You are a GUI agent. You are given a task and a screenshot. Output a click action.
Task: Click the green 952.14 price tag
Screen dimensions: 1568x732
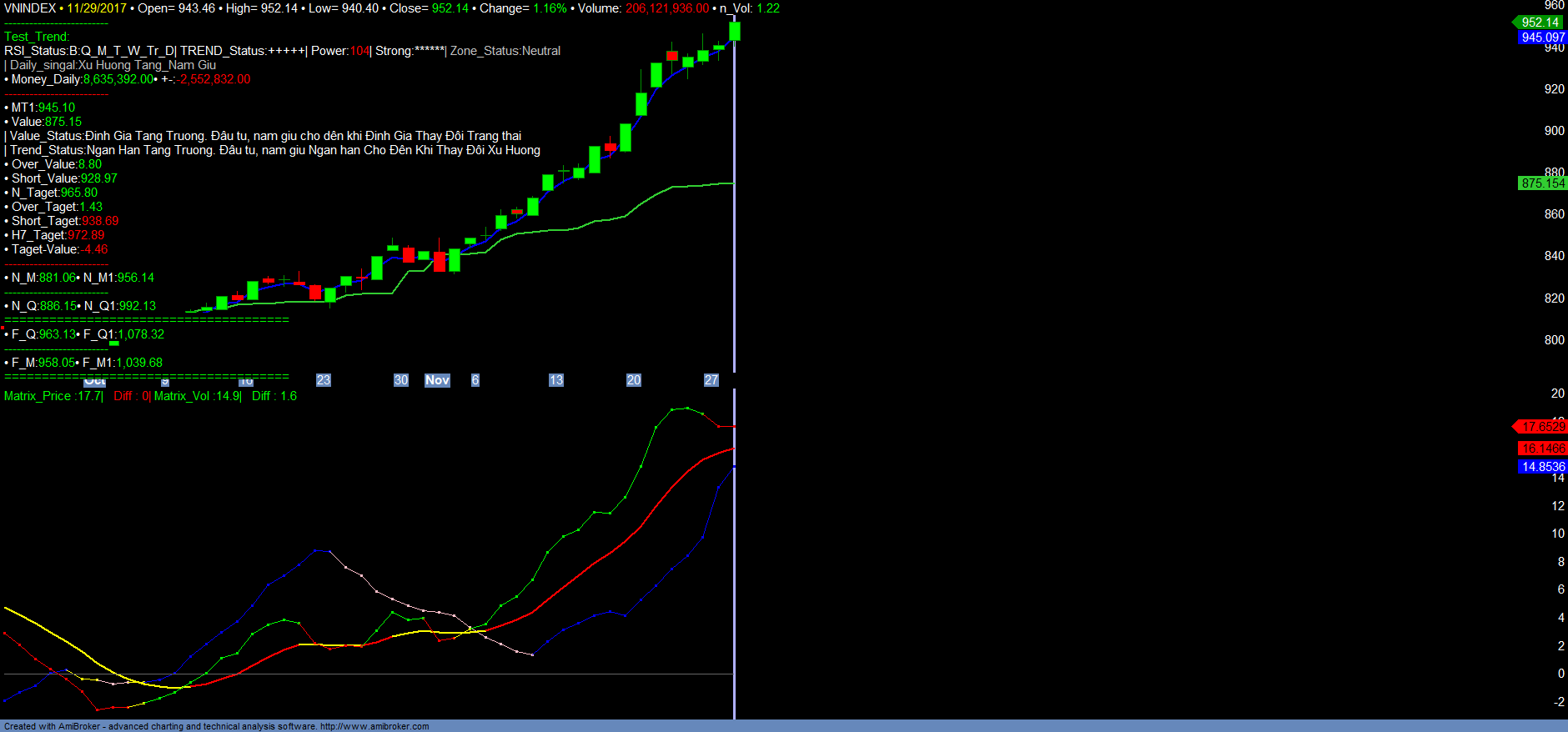click(x=1540, y=23)
